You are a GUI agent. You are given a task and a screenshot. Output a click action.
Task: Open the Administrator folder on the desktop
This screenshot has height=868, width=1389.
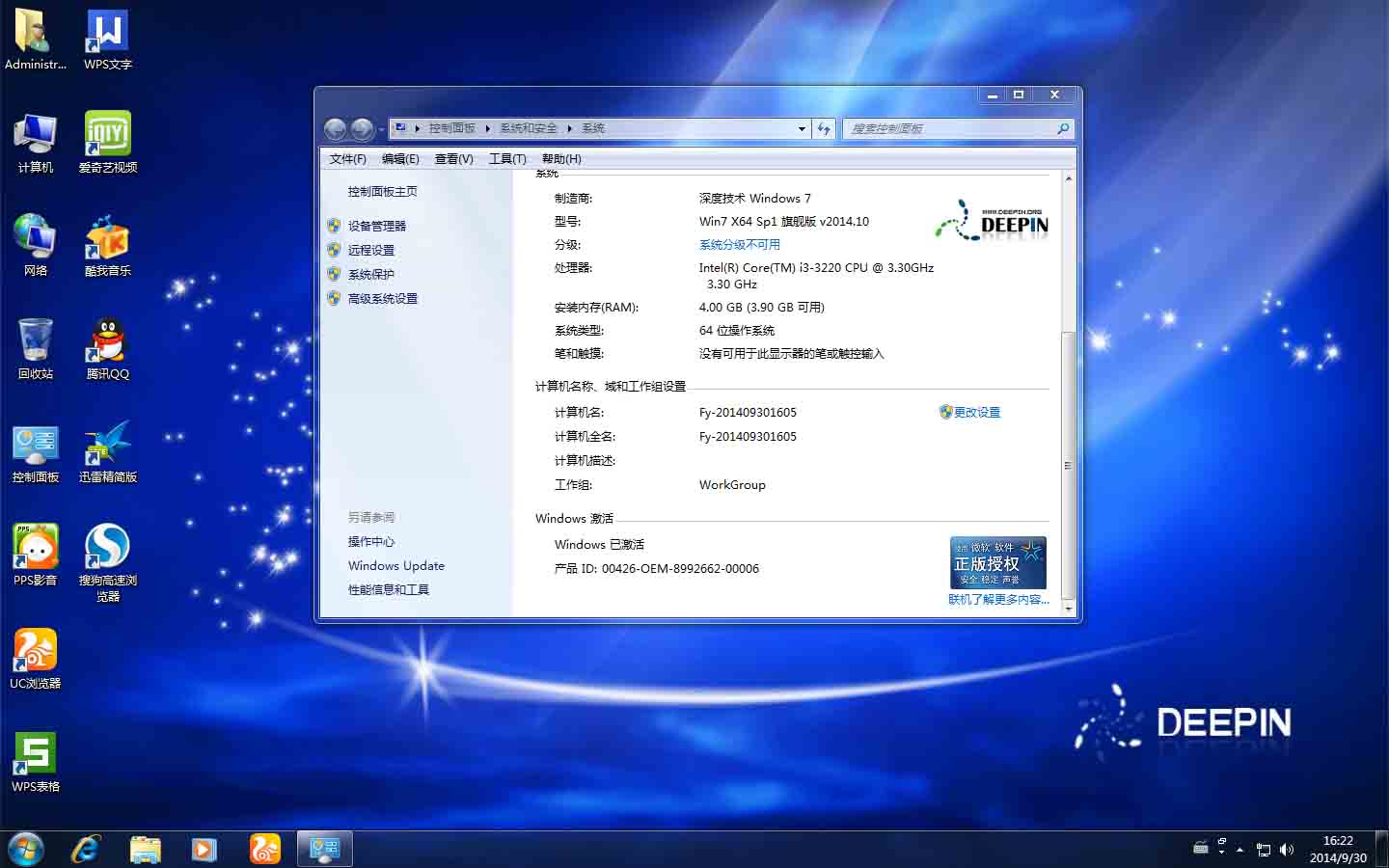[x=35, y=40]
